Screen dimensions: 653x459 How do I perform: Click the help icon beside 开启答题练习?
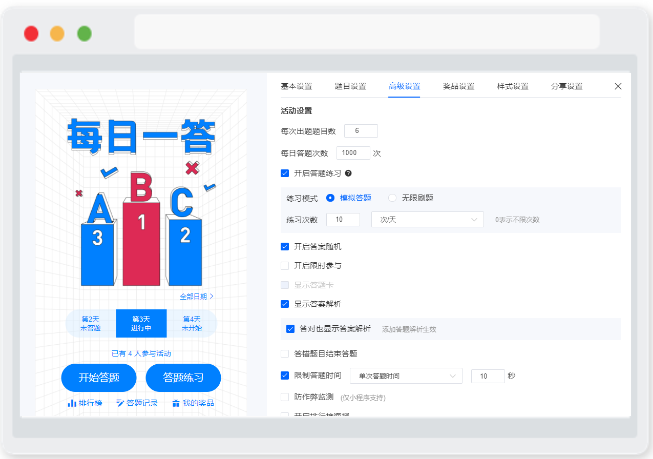pos(348,173)
